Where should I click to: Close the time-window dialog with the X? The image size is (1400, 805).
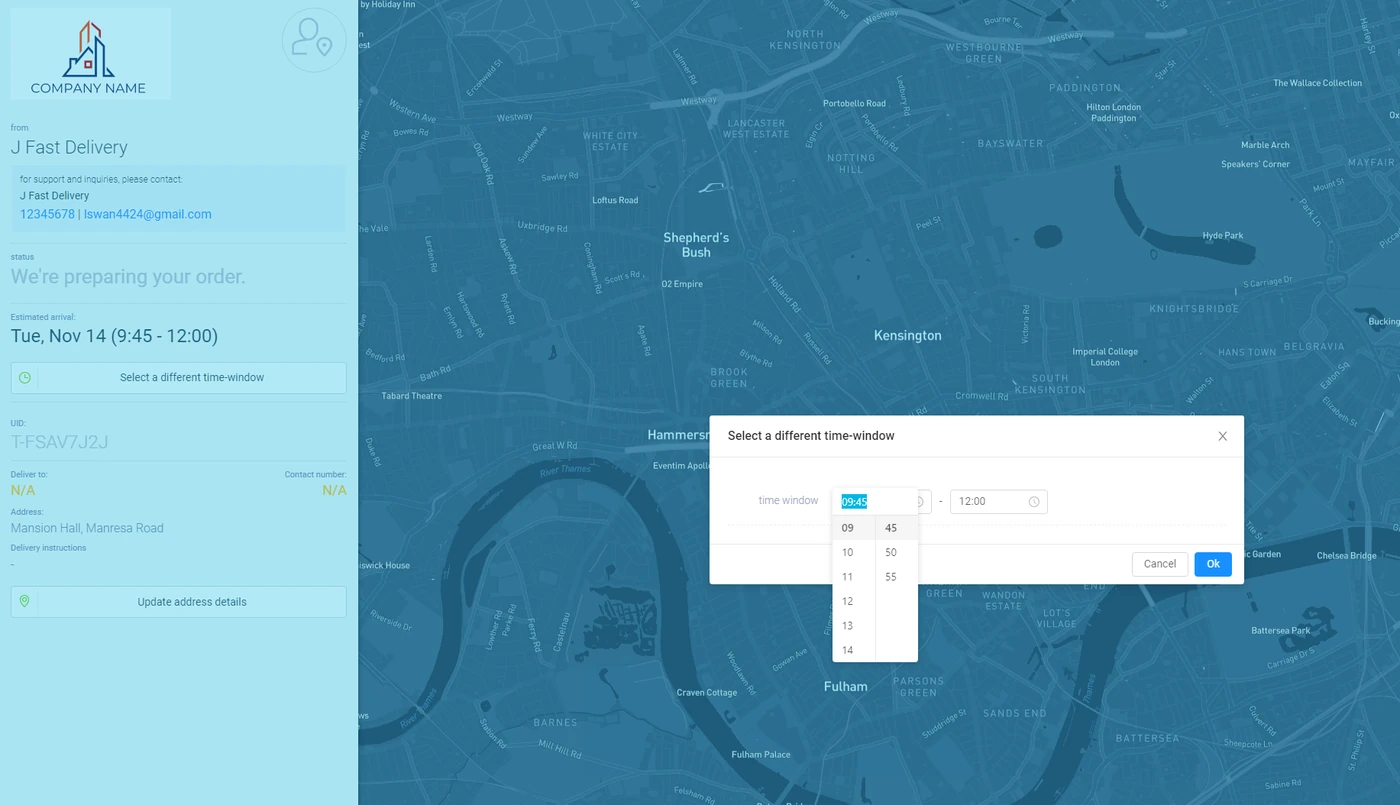[1222, 436]
